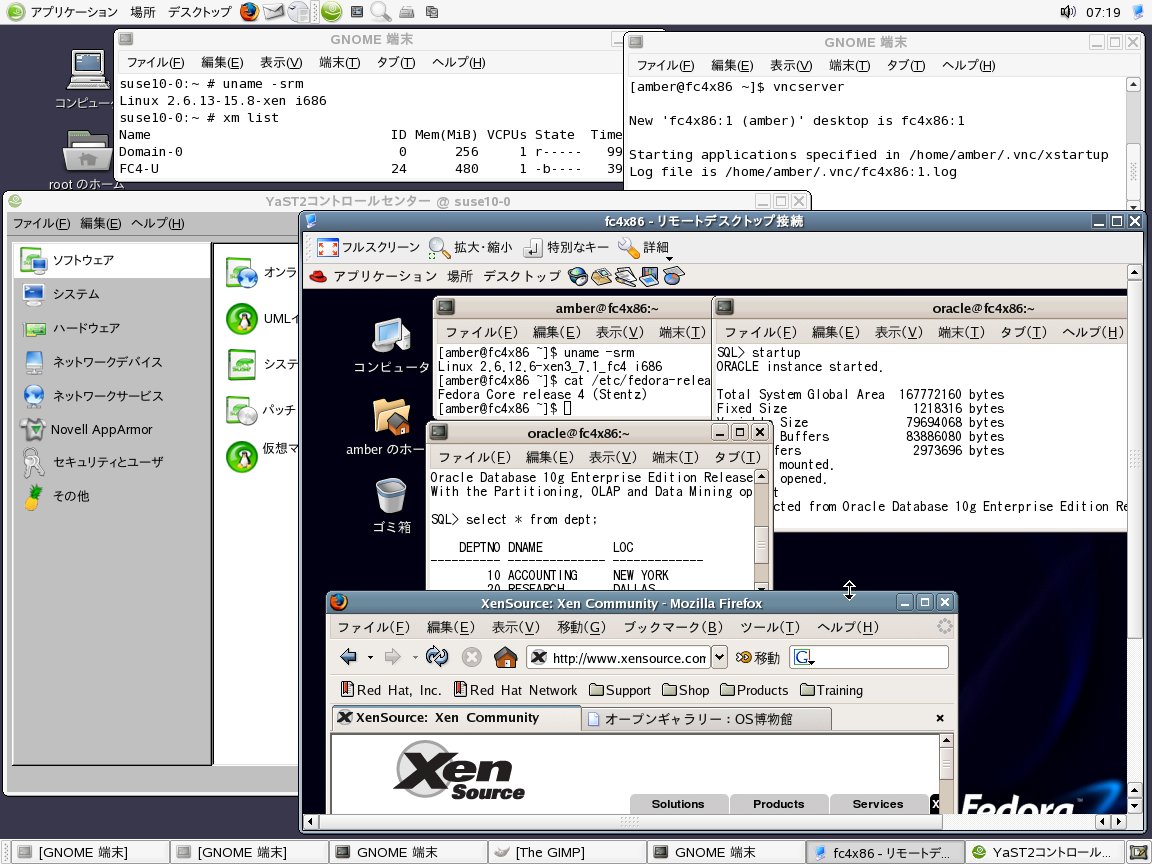Viewport: 1152px width, 864px height.
Task: Click Firefox stop button
Action: (472, 657)
